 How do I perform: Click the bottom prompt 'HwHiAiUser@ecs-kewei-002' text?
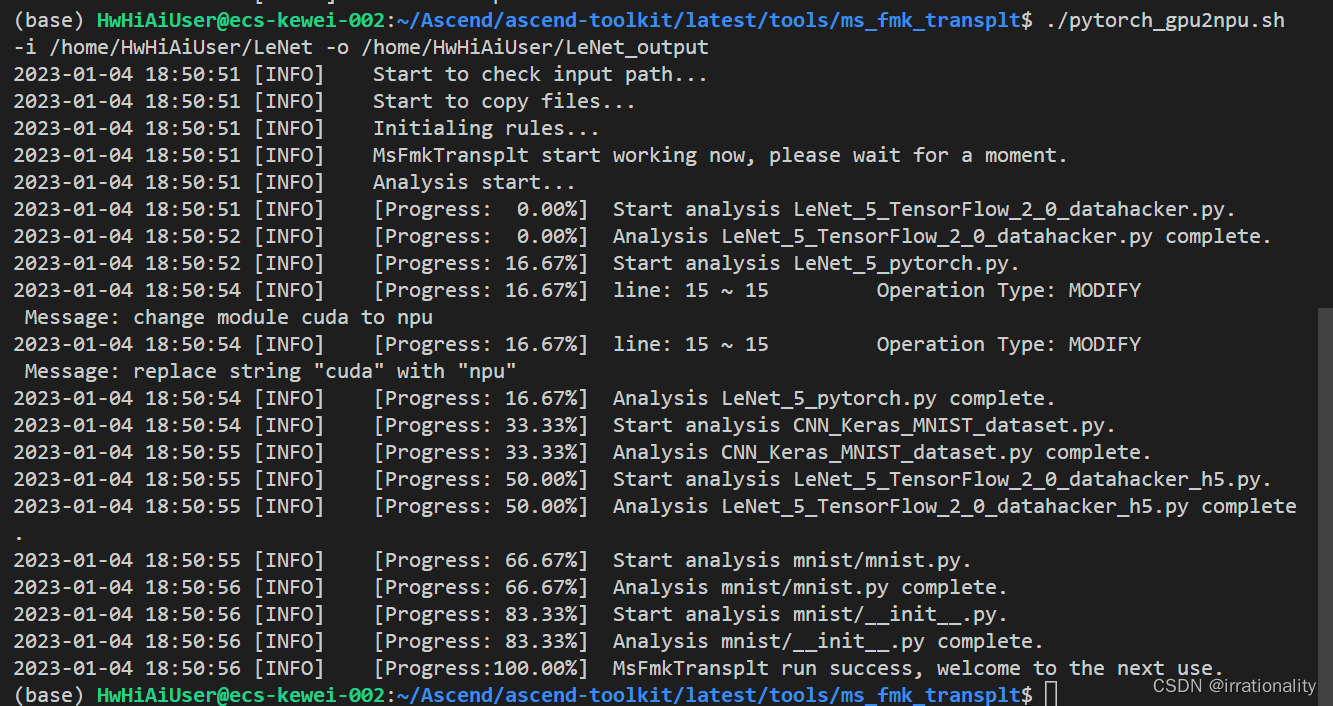[241, 694]
